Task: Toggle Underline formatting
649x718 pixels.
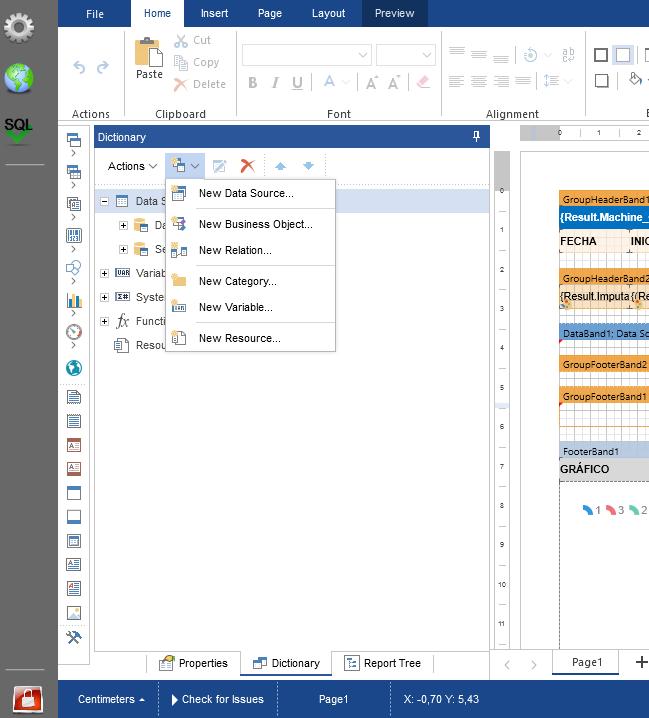Action: [x=297, y=82]
